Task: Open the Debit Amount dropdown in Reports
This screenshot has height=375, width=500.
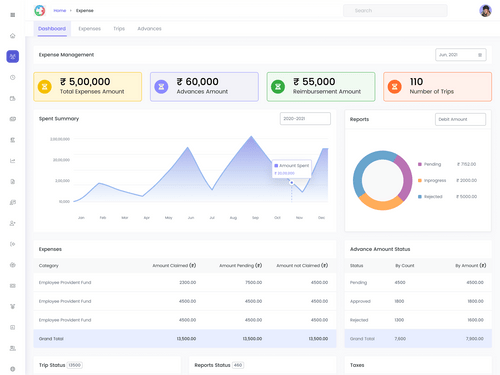Action: (x=460, y=119)
